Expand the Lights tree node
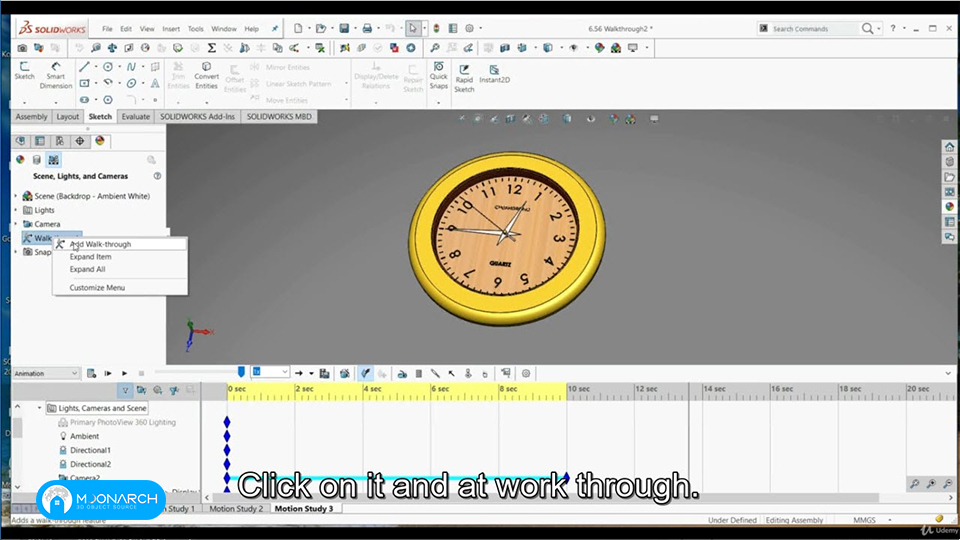The height and width of the screenshot is (540, 960). click(x=16, y=210)
